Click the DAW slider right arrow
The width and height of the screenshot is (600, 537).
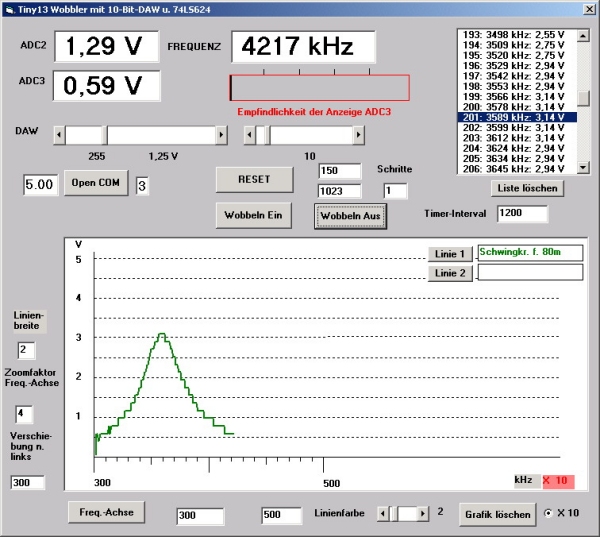(x=220, y=135)
